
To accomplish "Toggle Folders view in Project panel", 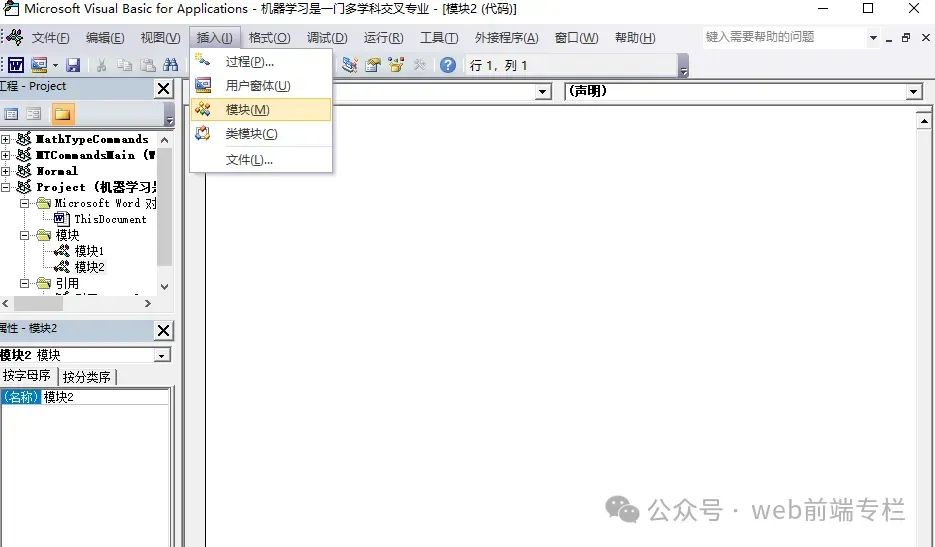I will pos(63,114).
